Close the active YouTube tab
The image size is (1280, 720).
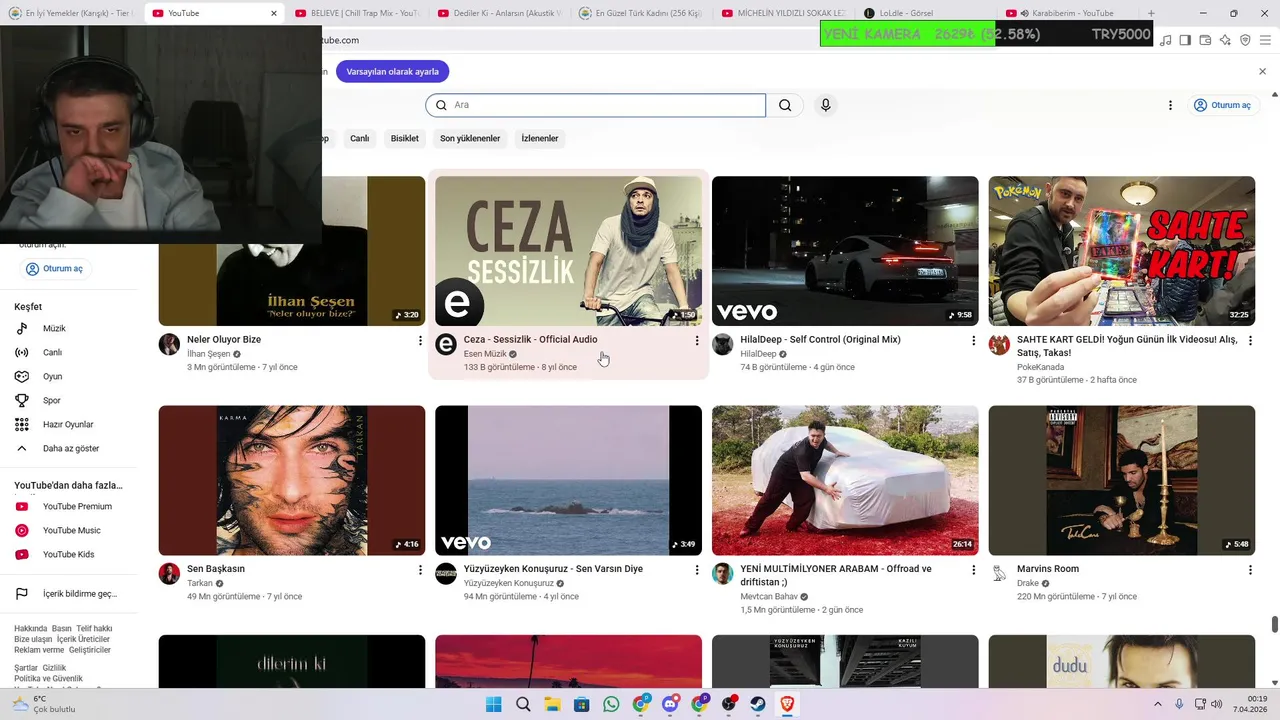click(274, 13)
